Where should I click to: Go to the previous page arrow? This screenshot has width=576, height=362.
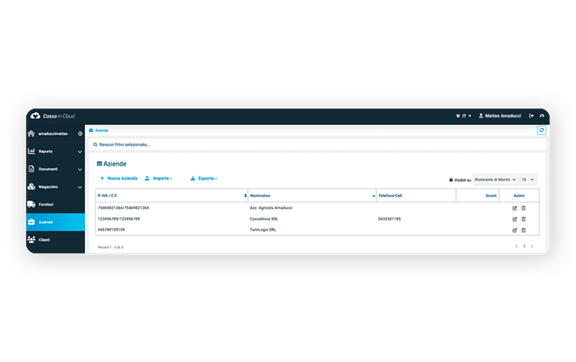coord(516,247)
